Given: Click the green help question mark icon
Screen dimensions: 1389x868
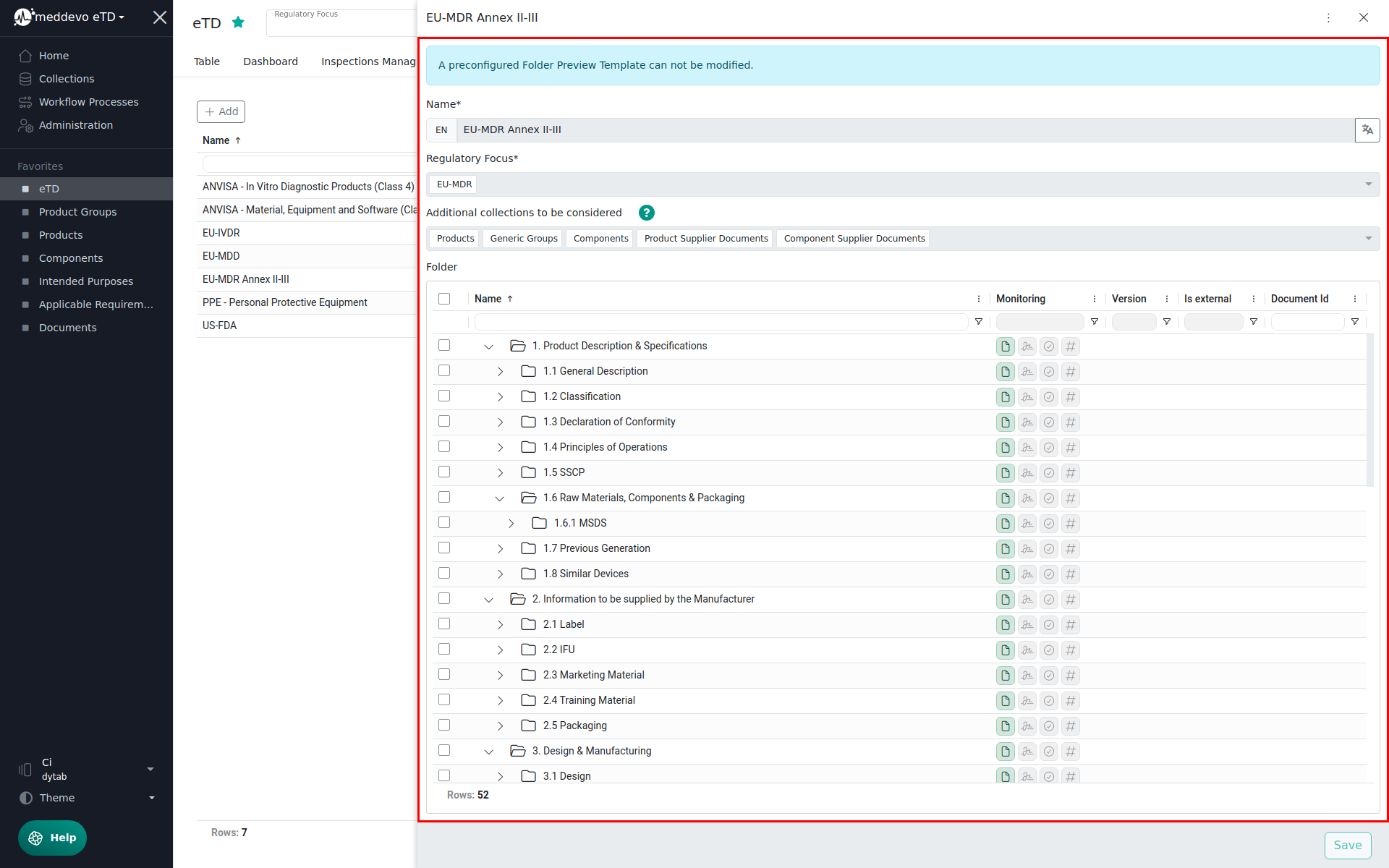Looking at the screenshot, I should pyautogui.click(x=646, y=213).
